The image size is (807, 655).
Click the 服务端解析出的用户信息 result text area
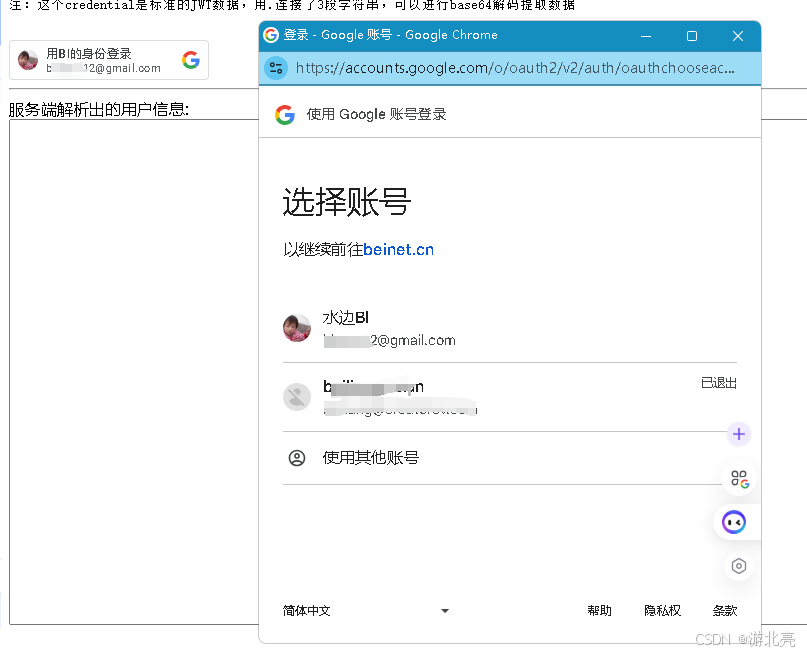point(134,372)
